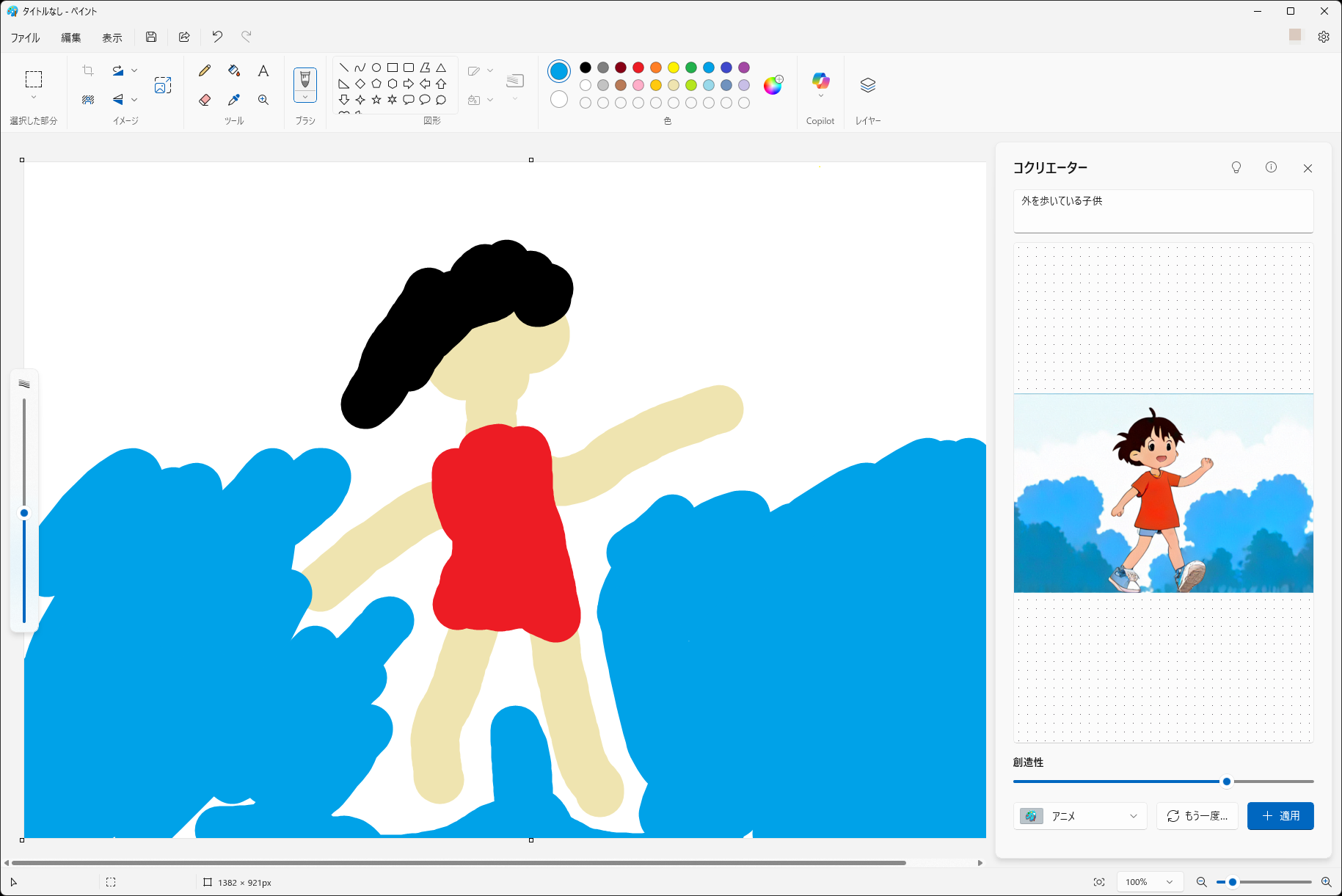Image resolution: width=1342 pixels, height=896 pixels.
Task: Pick a color with the eyedropper tool
Action: click(x=234, y=100)
